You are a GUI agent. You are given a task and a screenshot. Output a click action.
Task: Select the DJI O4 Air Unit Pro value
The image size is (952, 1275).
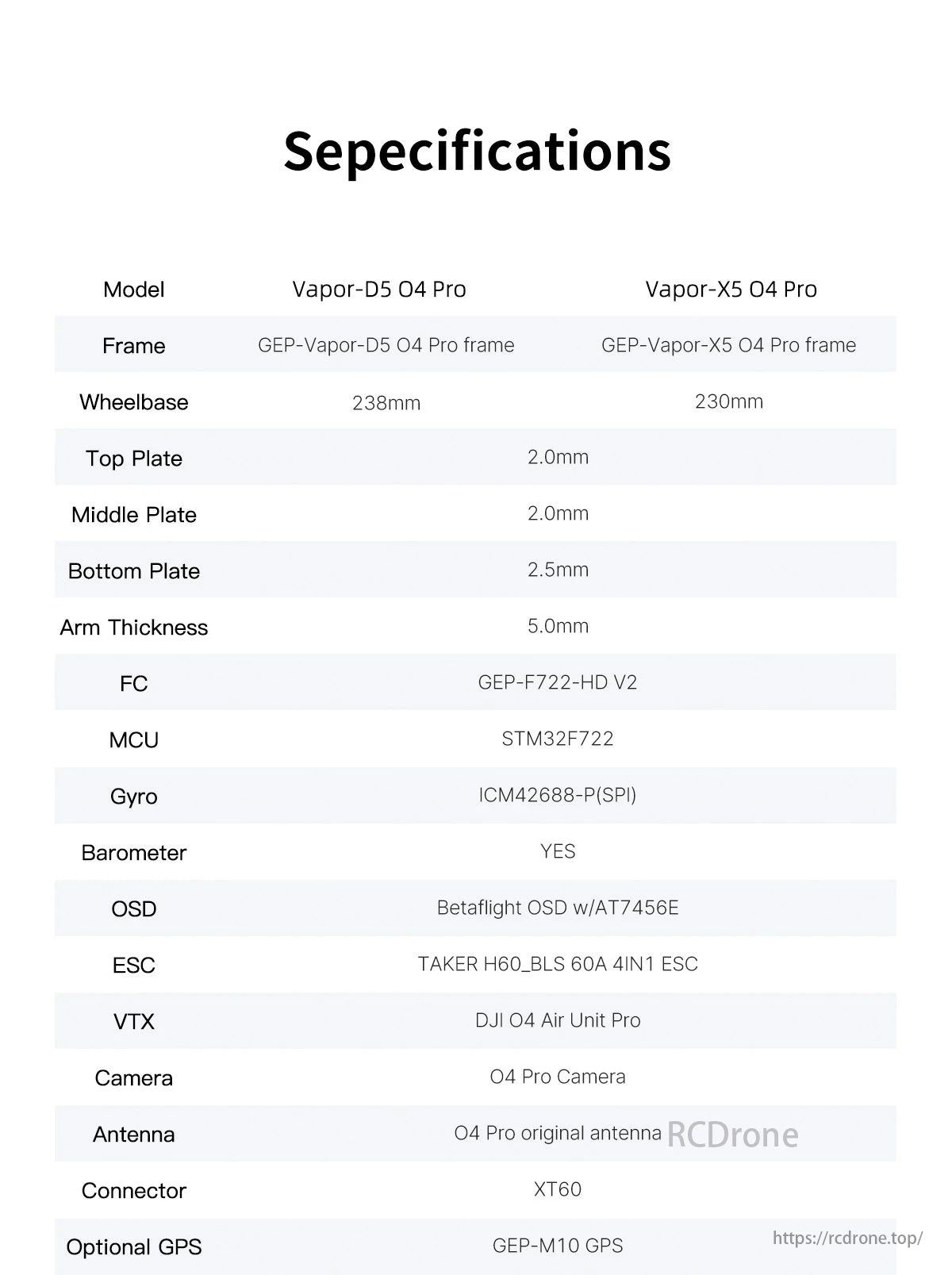click(x=558, y=1020)
